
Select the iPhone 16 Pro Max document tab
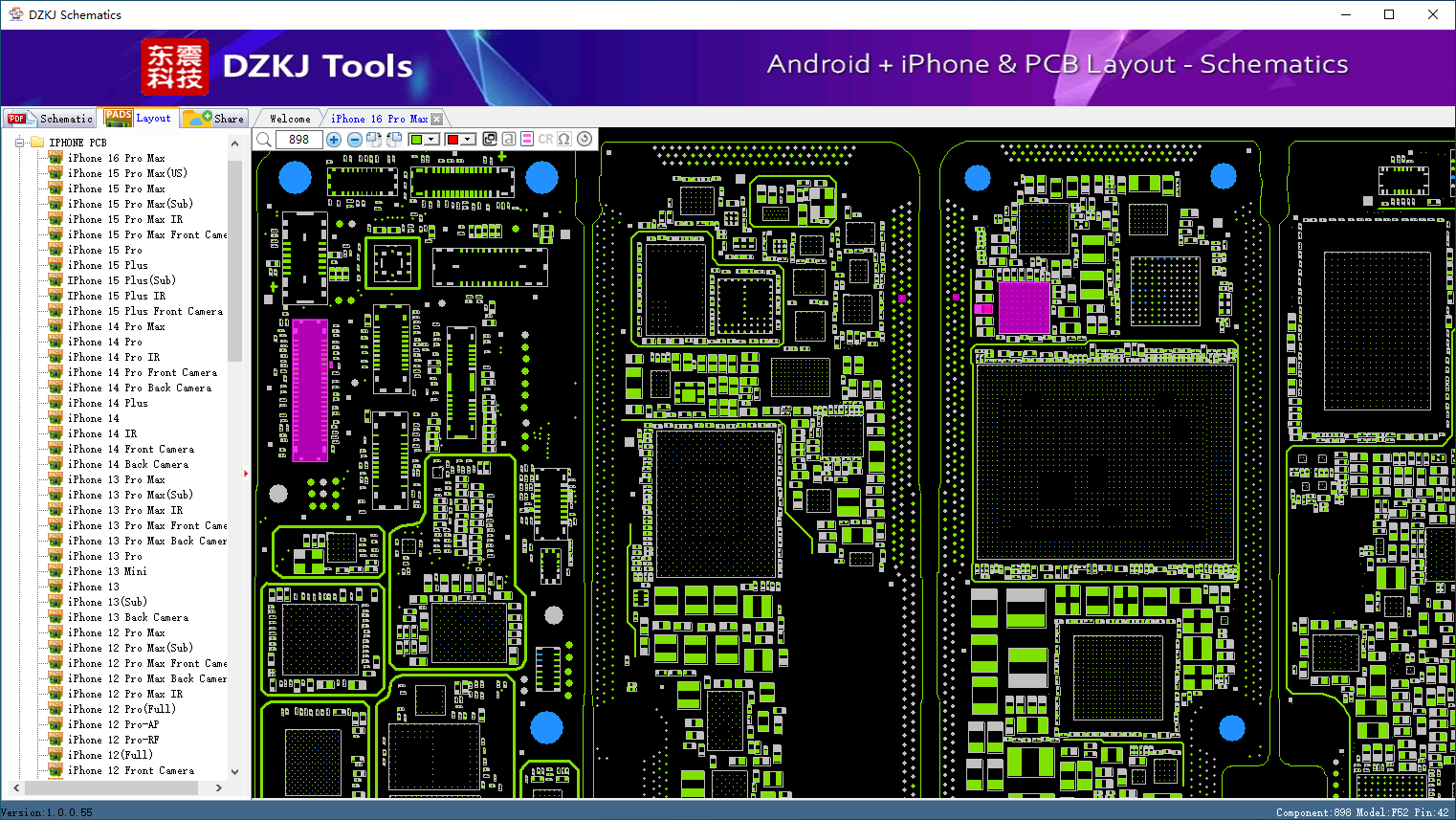[380, 119]
